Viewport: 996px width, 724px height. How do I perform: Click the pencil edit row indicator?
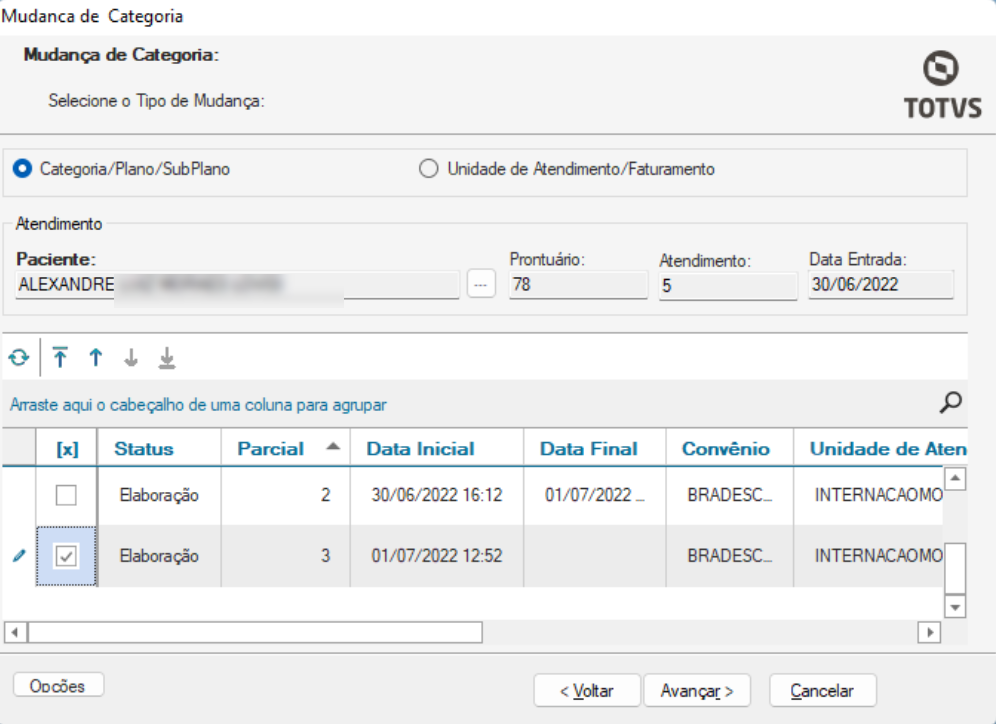(x=19, y=556)
